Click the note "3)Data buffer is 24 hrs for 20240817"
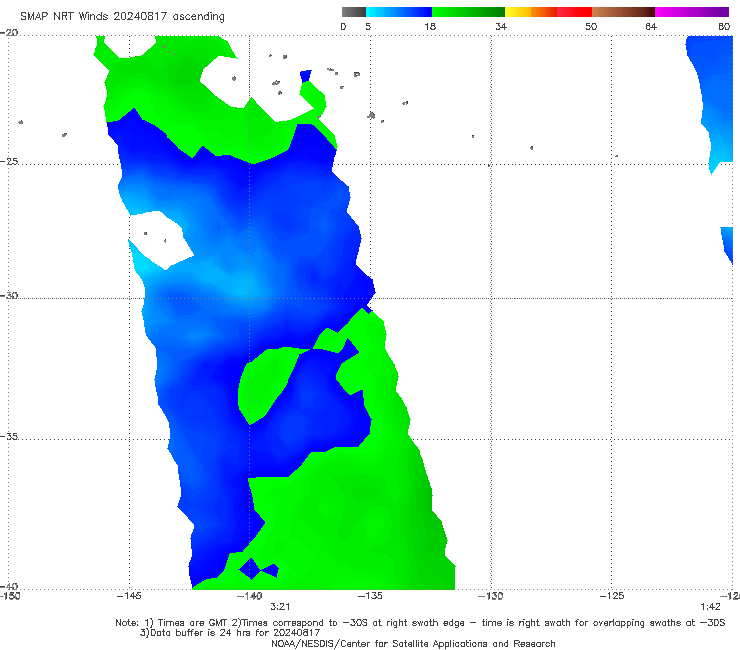 (x=230, y=633)
